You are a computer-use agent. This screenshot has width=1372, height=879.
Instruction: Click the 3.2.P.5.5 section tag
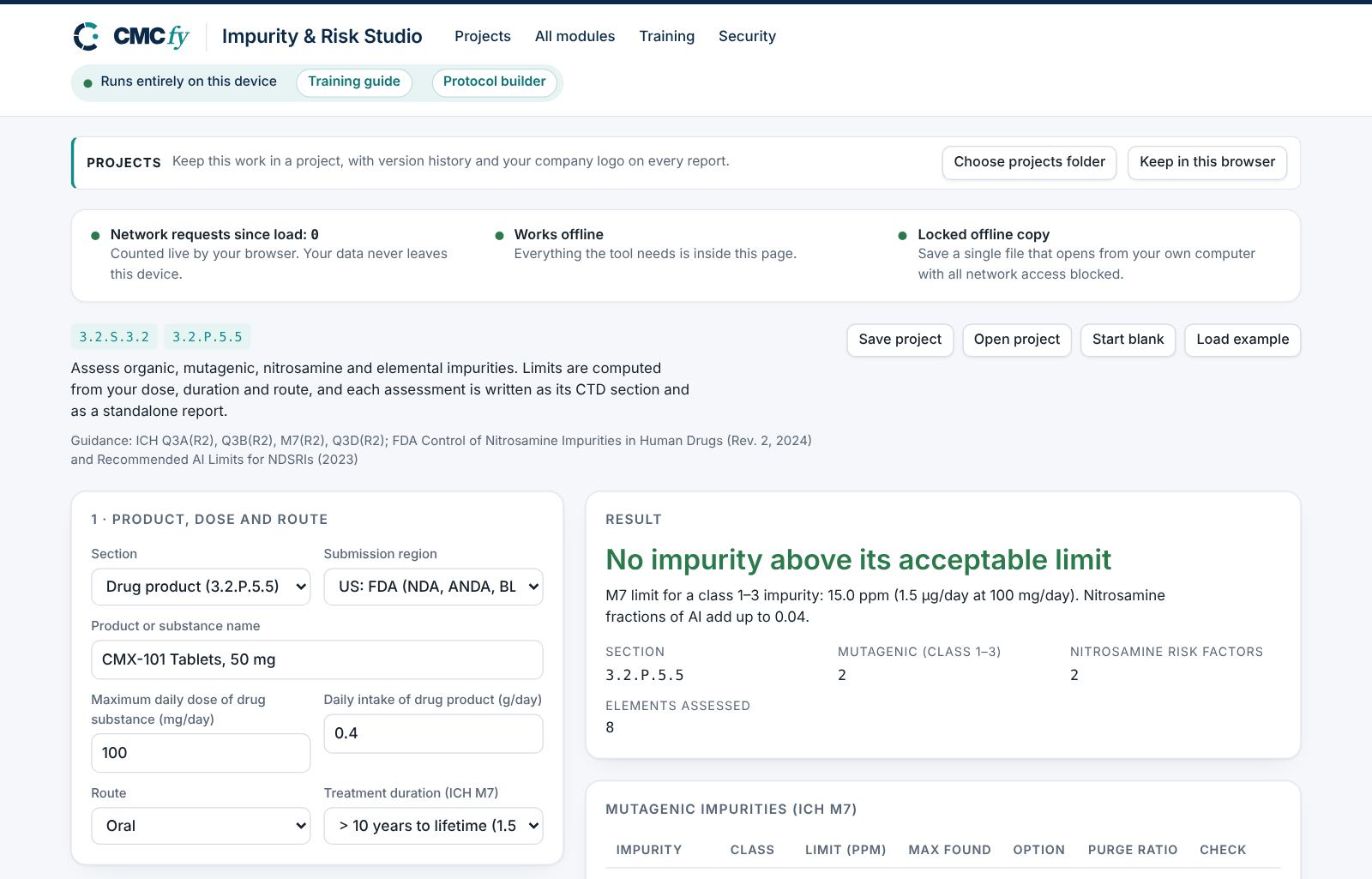(208, 337)
